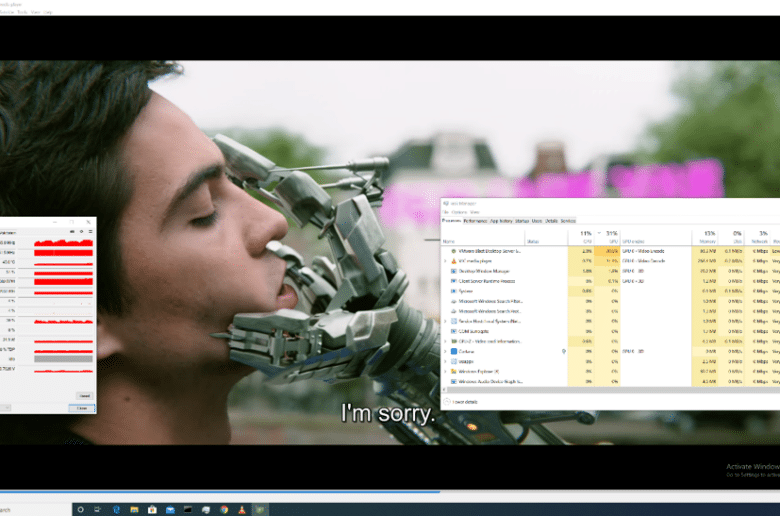780x516 pixels.
Task: Click the gray sensor bar in the GPU-Z window
Action: point(63,359)
